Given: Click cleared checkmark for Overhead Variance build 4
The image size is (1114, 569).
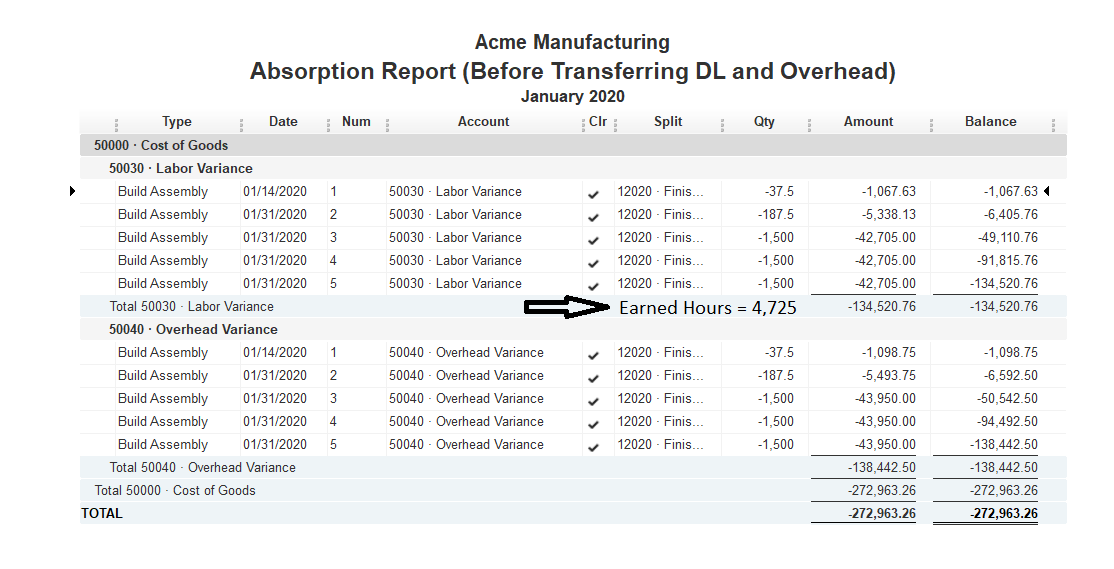Looking at the screenshot, I should tap(594, 424).
